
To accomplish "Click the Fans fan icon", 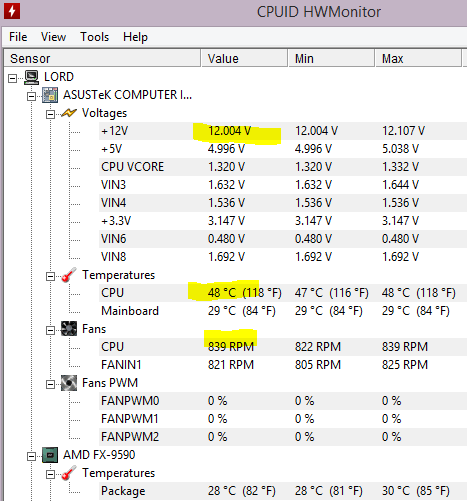I will point(69,329).
